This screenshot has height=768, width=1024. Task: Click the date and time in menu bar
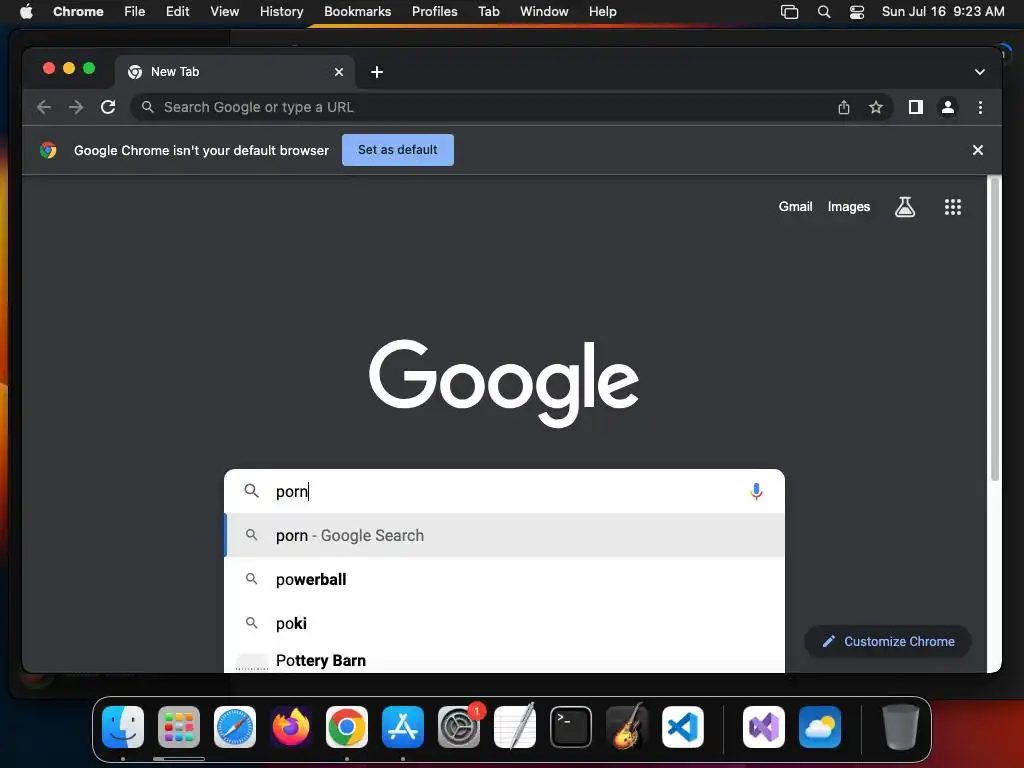pos(943,12)
